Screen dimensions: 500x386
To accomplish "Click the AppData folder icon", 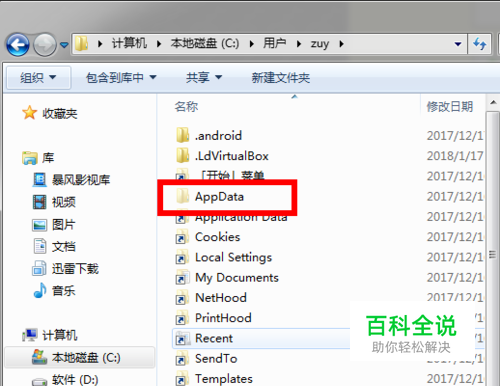I will pyautogui.click(x=183, y=196).
